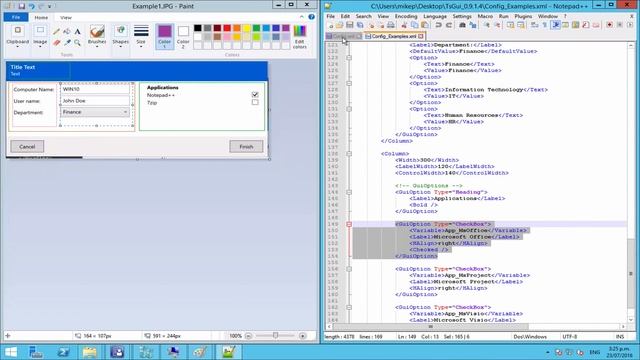This screenshot has height=360, width=640.
Task: Click the Save All icon in Notepad++ toolbar
Action: pyautogui.click(x=360, y=25)
